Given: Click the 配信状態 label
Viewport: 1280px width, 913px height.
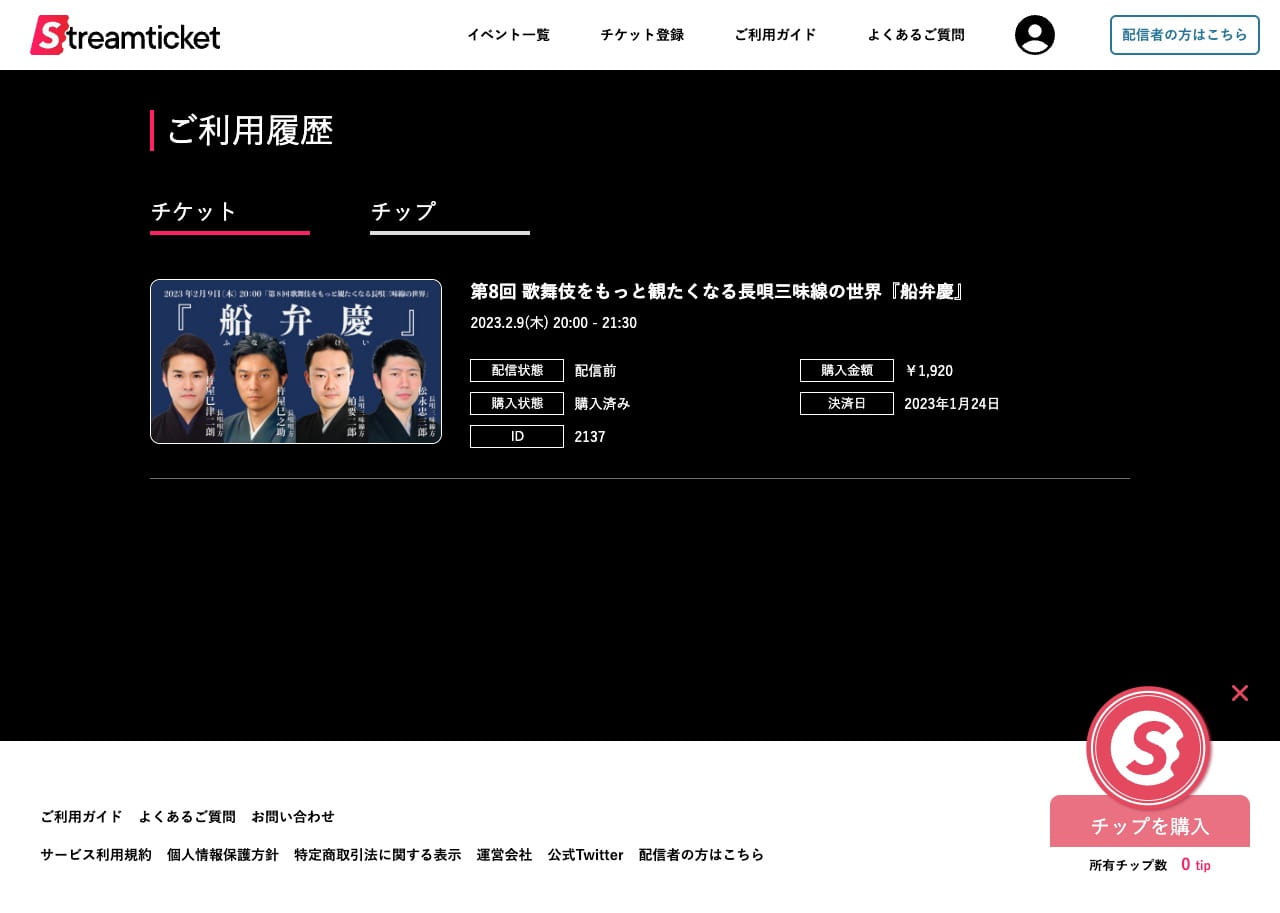Looking at the screenshot, I should pyautogui.click(x=517, y=370).
